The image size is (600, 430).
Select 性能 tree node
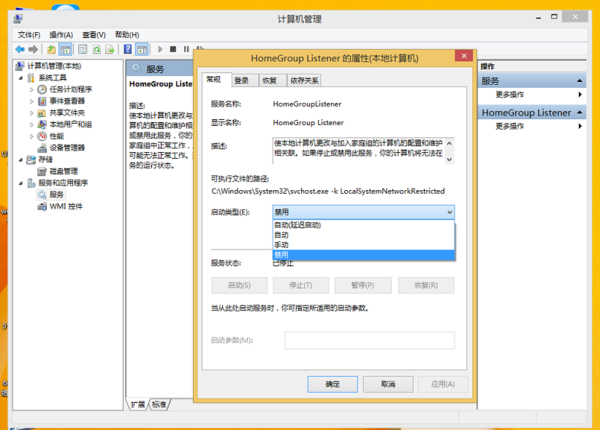click(57, 136)
